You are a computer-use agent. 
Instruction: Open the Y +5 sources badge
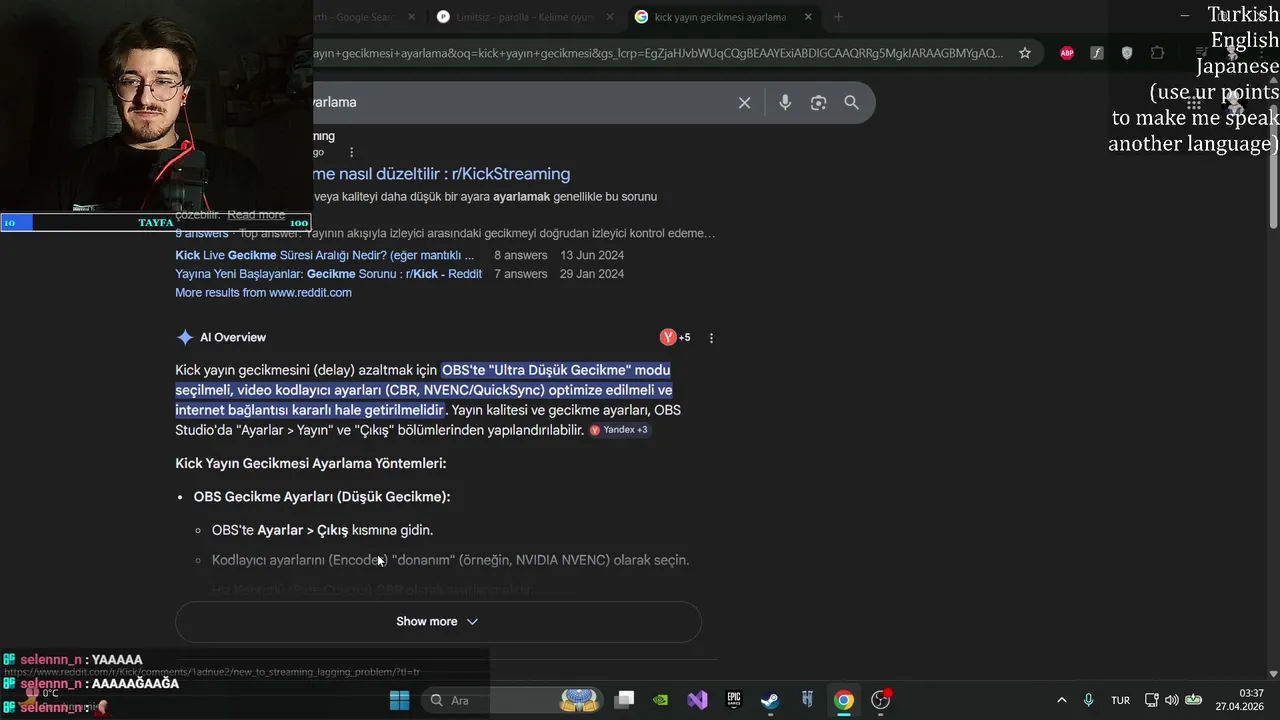point(675,337)
